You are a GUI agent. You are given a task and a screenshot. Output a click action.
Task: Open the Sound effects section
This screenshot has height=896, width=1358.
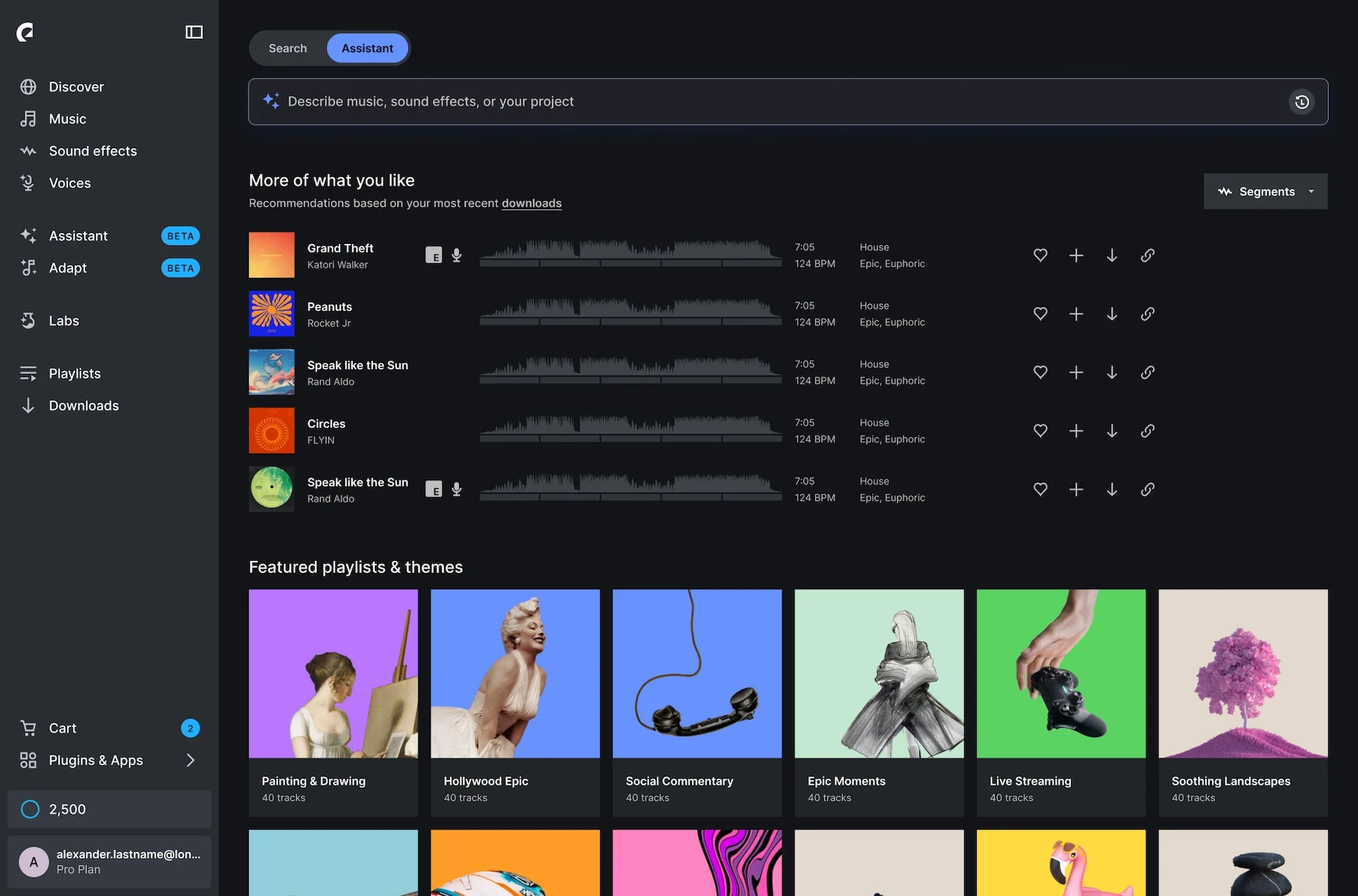pos(93,151)
